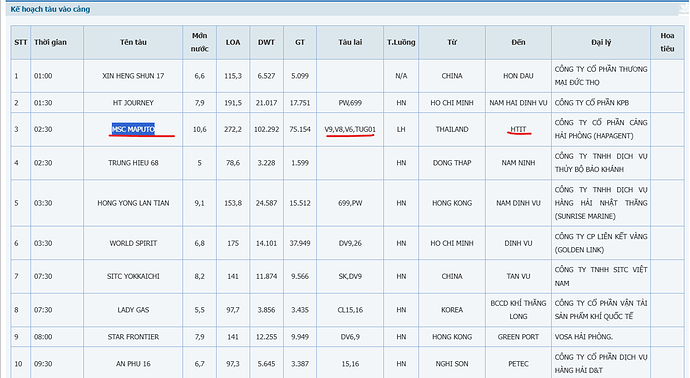This screenshot has width=690, height=378.
Task: Click draft value 10,6
Action: pos(199,129)
